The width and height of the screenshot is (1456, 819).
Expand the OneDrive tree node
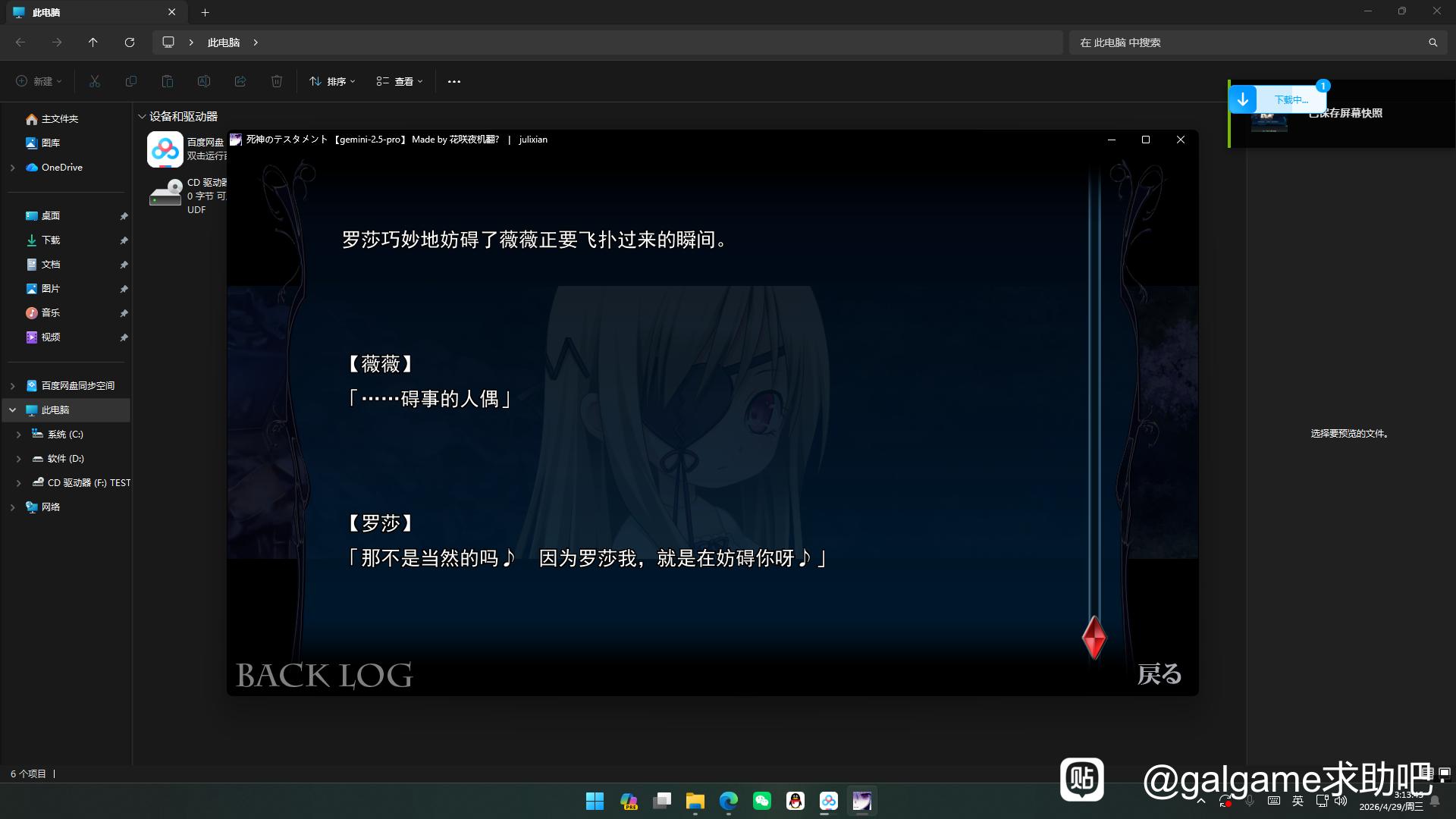tap(13, 168)
